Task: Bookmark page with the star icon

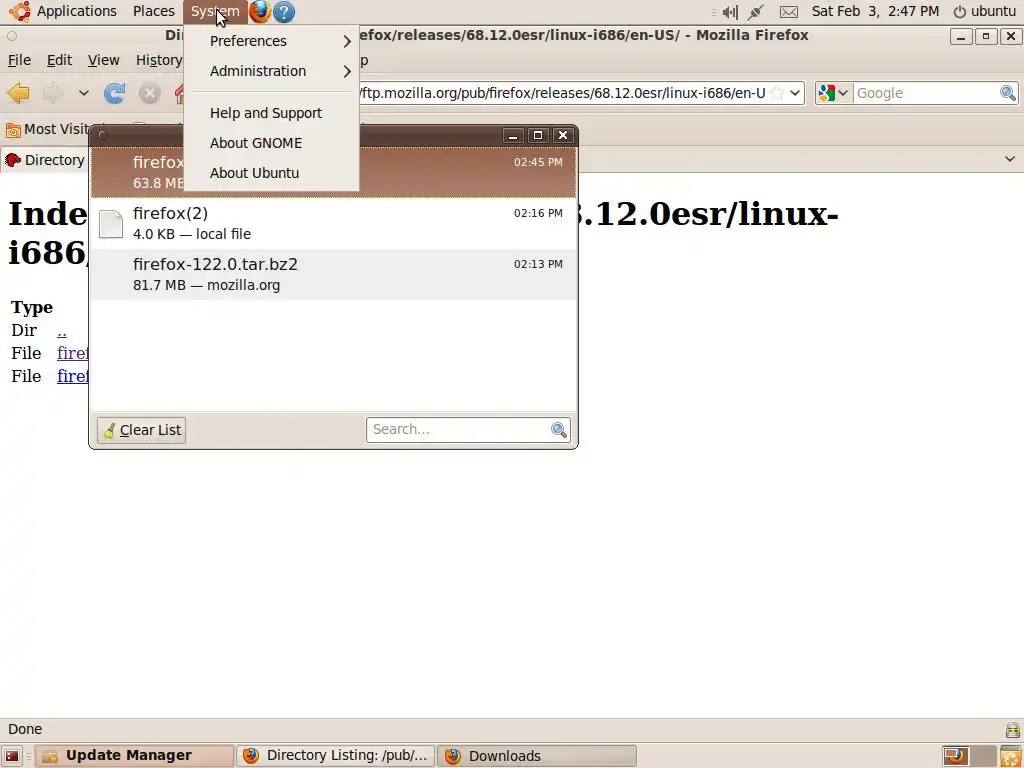Action: pyautogui.click(x=777, y=93)
